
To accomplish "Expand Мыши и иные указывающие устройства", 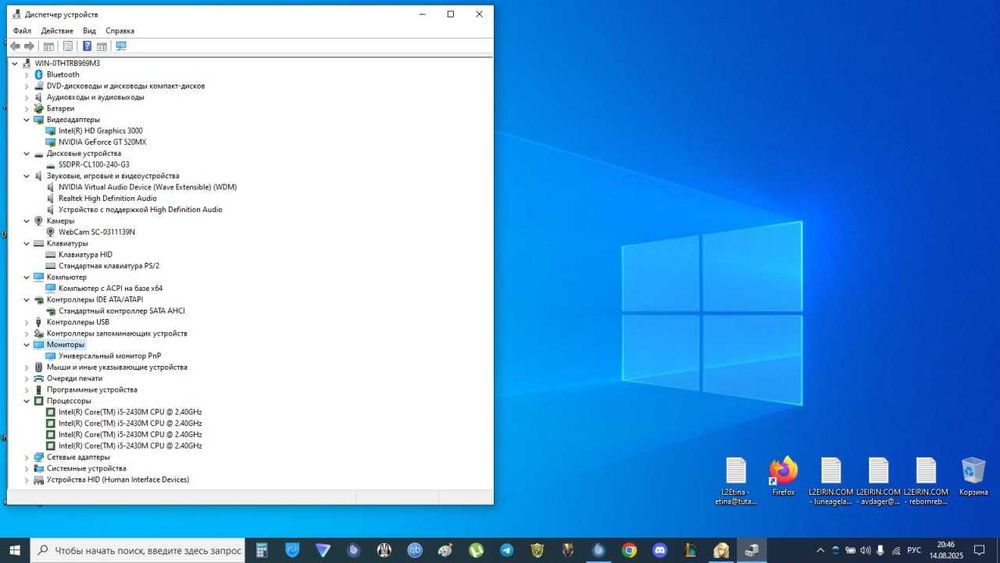I will pyautogui.click(x=27, y=367).
